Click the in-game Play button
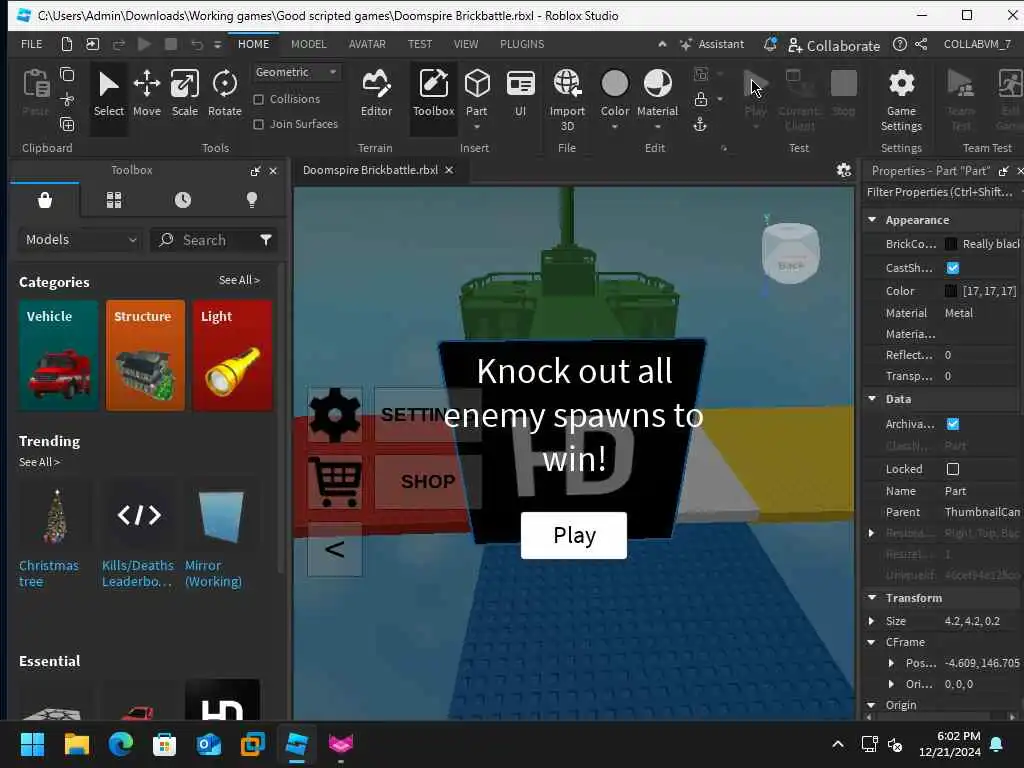 [x=573, y=536]
